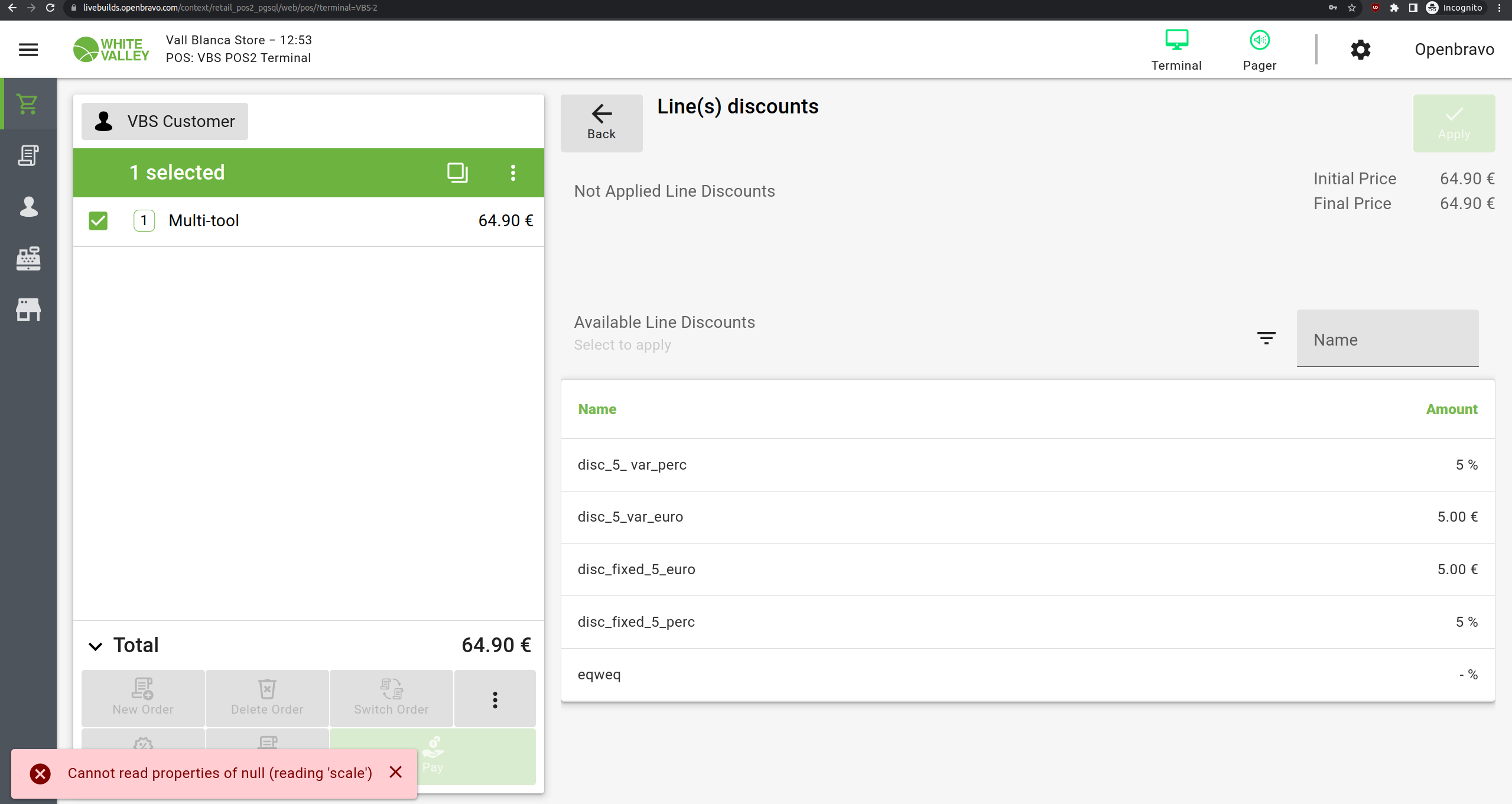Click the Name search field

click(x=1387, y=339)
